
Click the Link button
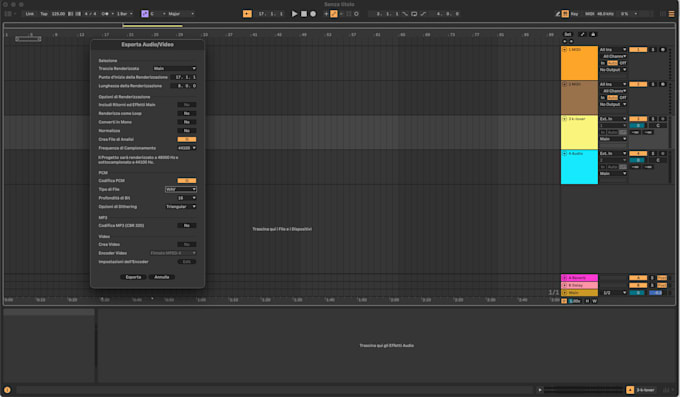29,14
